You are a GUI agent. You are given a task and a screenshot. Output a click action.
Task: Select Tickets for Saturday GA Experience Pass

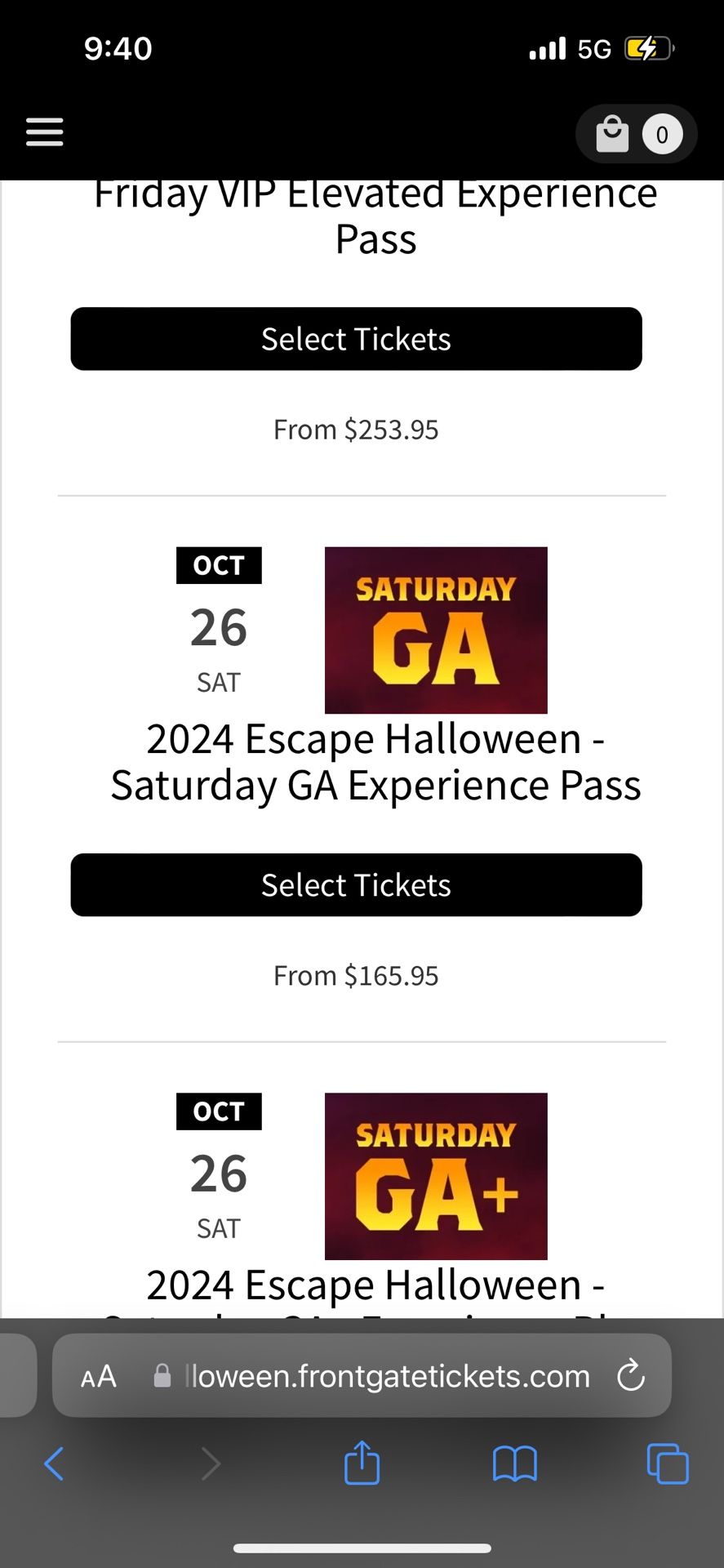pos(356,885)
